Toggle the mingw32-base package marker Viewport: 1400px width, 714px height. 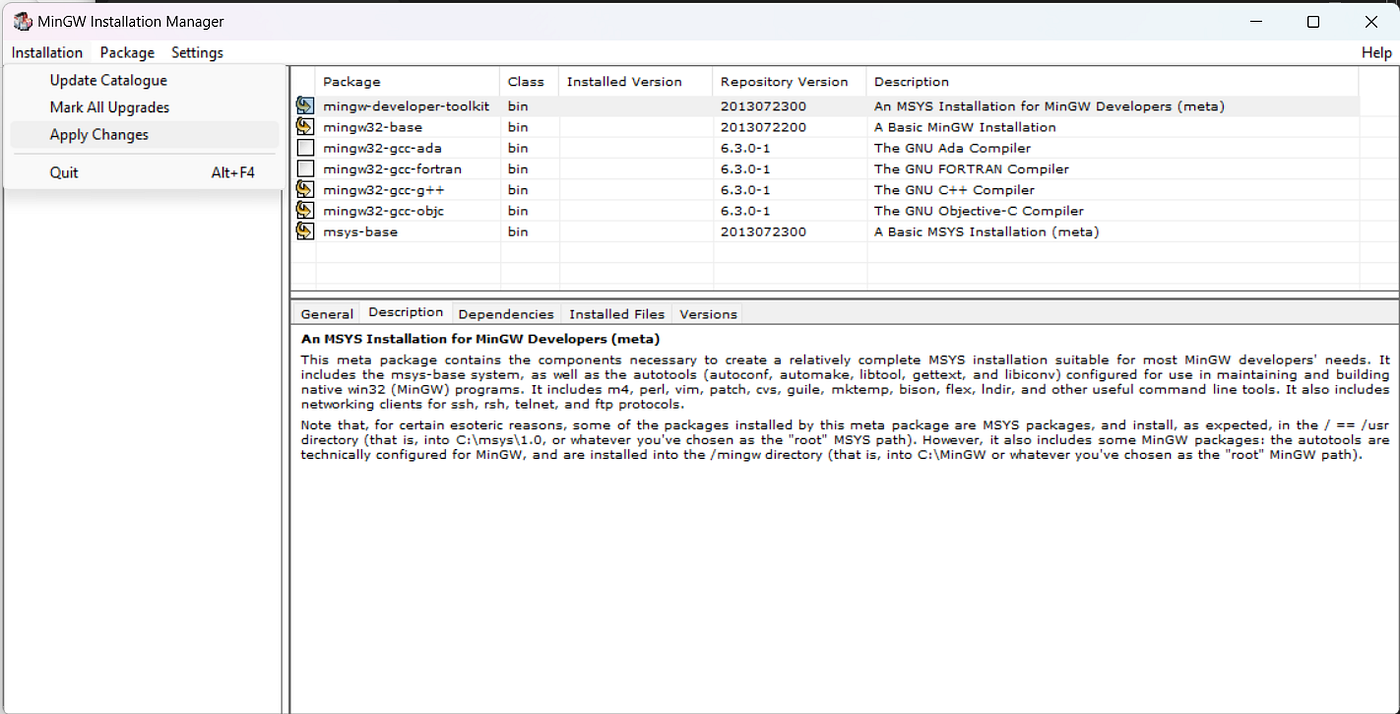coord(305,127)
